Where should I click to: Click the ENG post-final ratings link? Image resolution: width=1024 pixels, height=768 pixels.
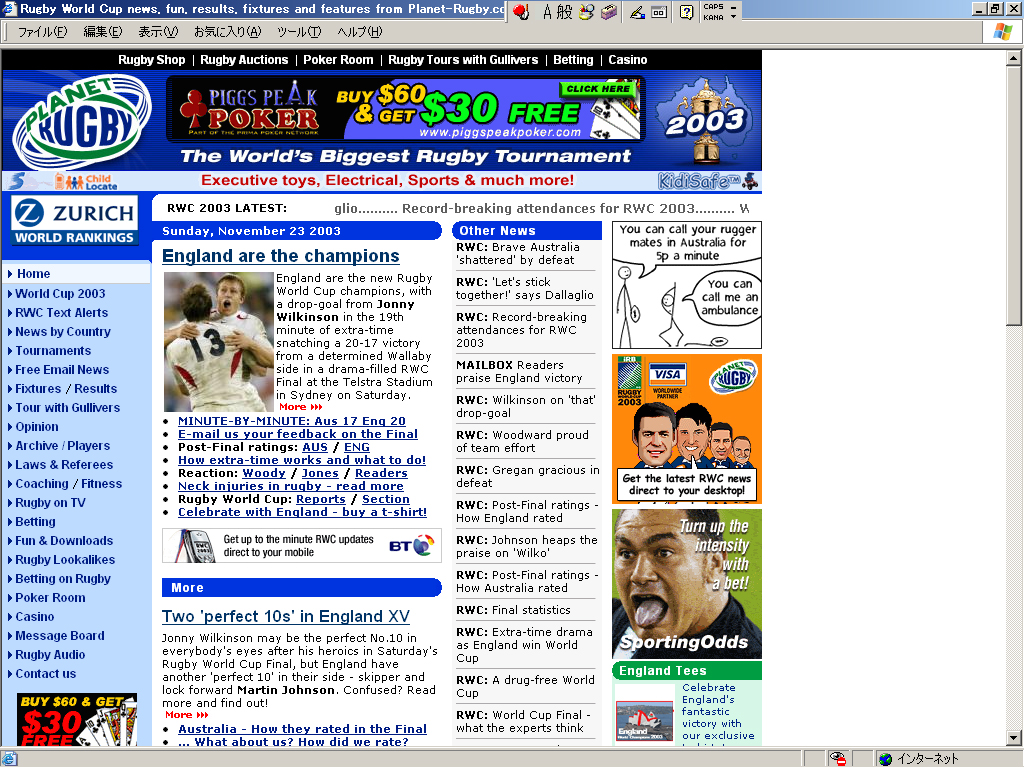point(357,447)
